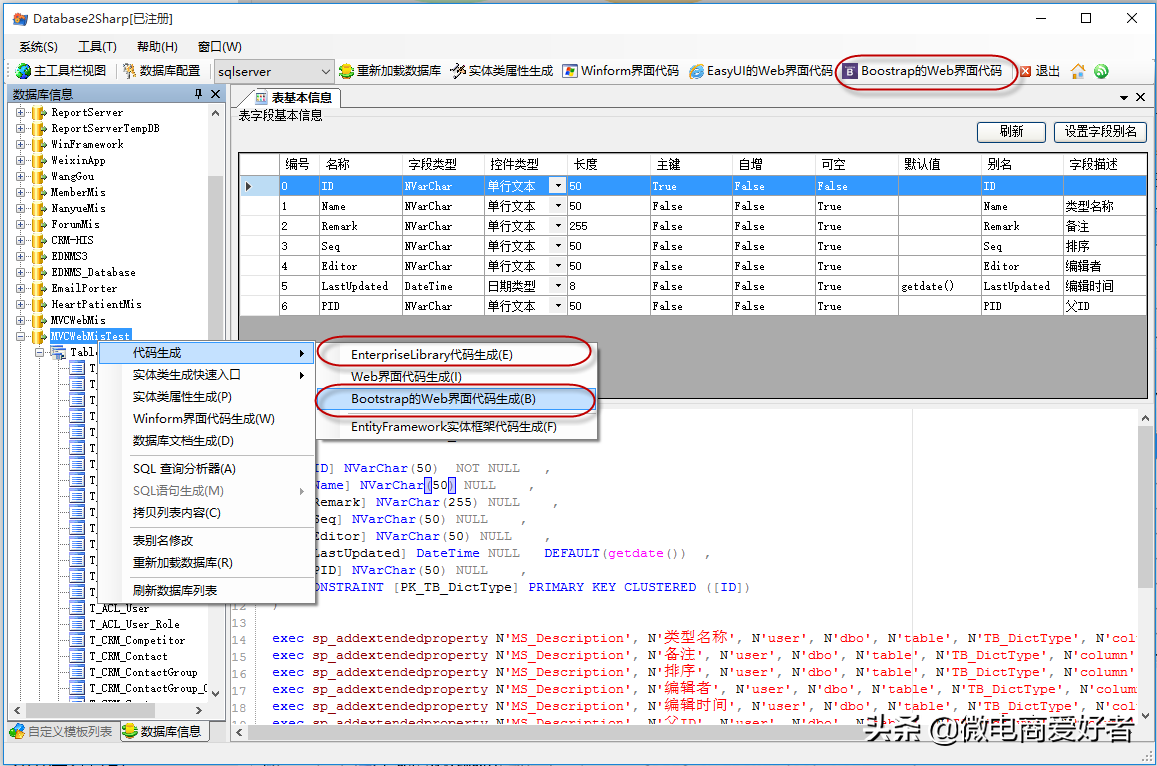Screen dimensions: 1157x766
Task: Open control type dropdown for ID row
Action: [x=558, y=186]
